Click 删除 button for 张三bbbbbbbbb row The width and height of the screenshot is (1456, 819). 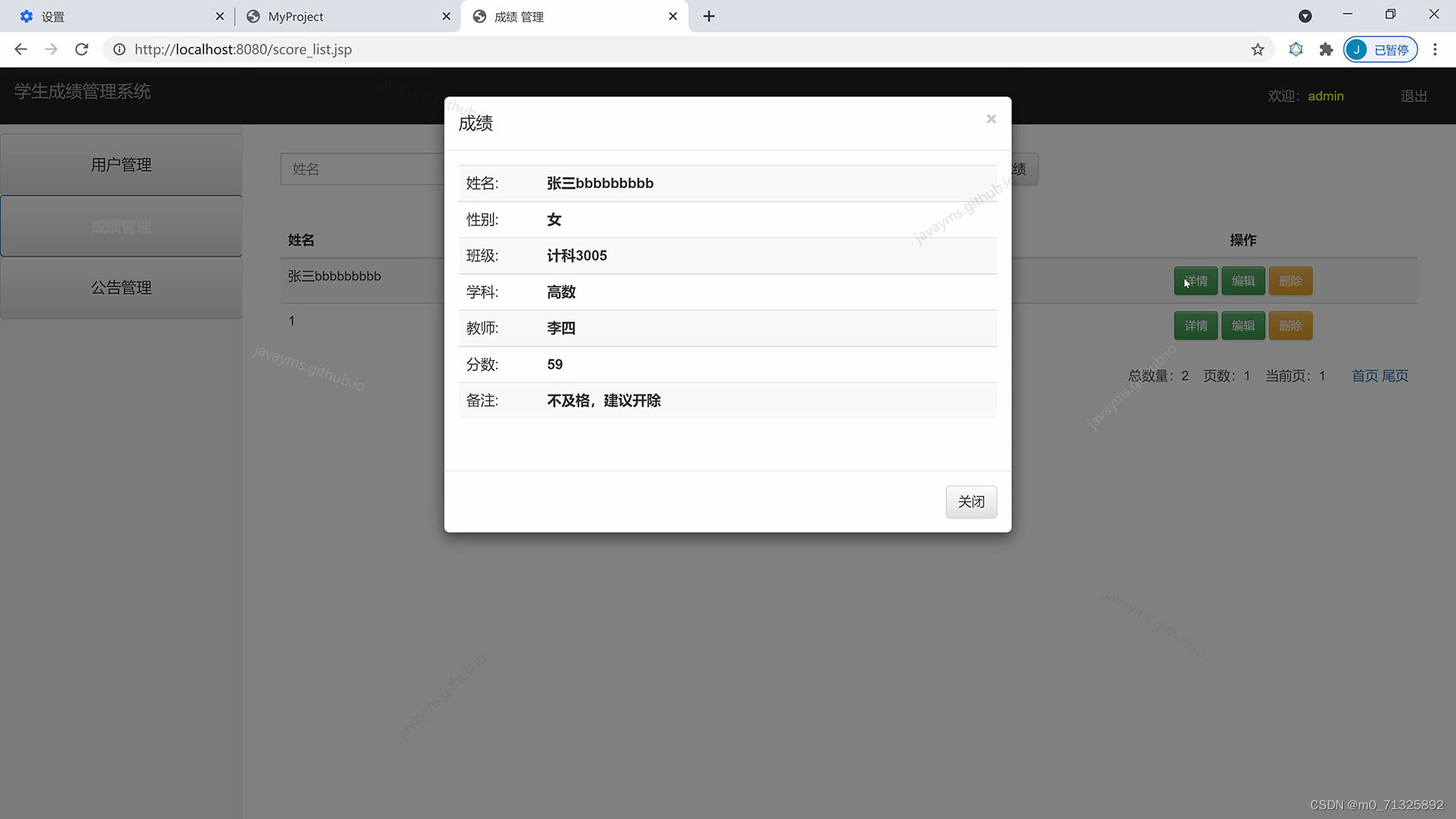point(1291,281)
